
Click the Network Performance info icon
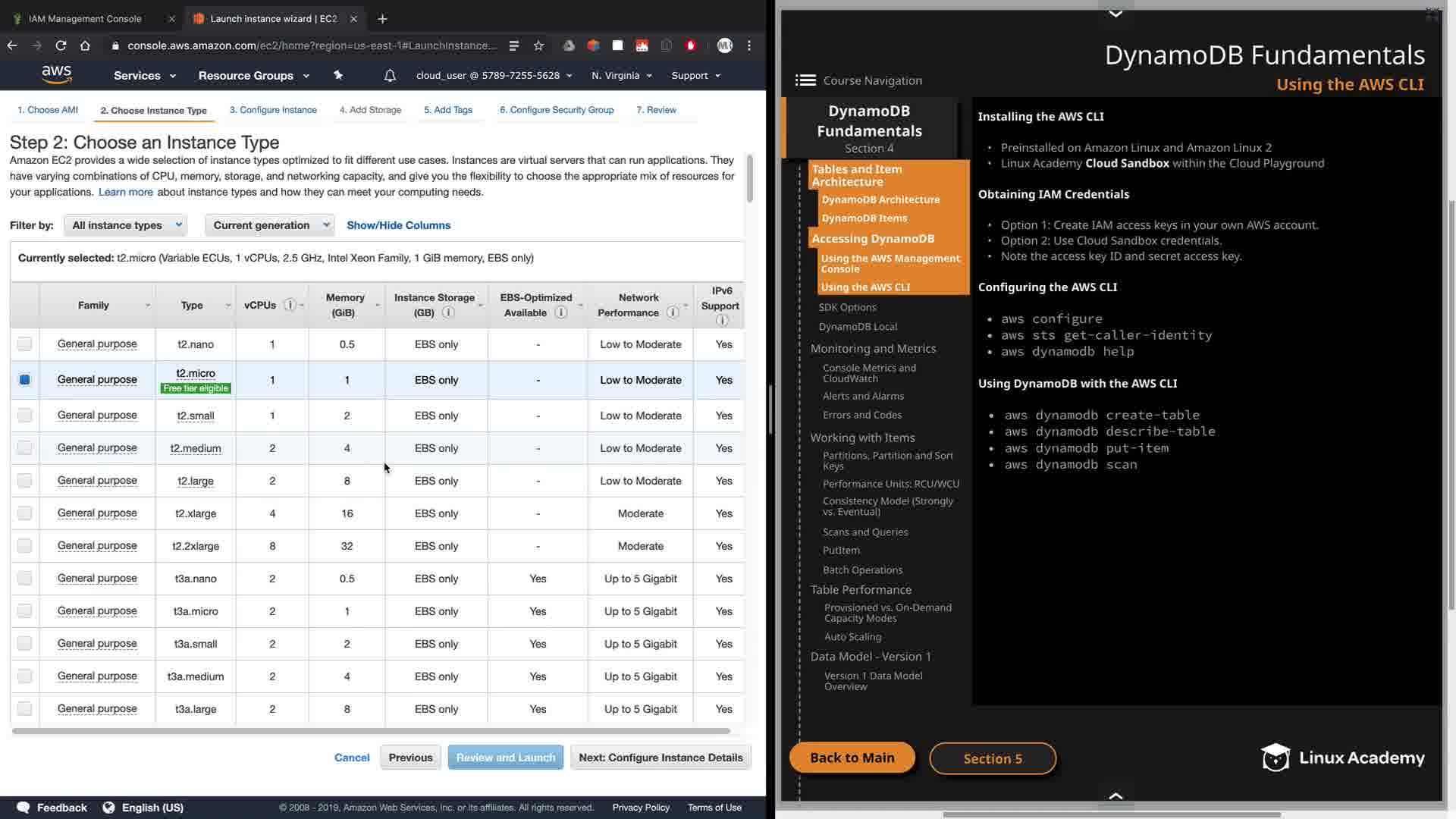pos(672,312)
